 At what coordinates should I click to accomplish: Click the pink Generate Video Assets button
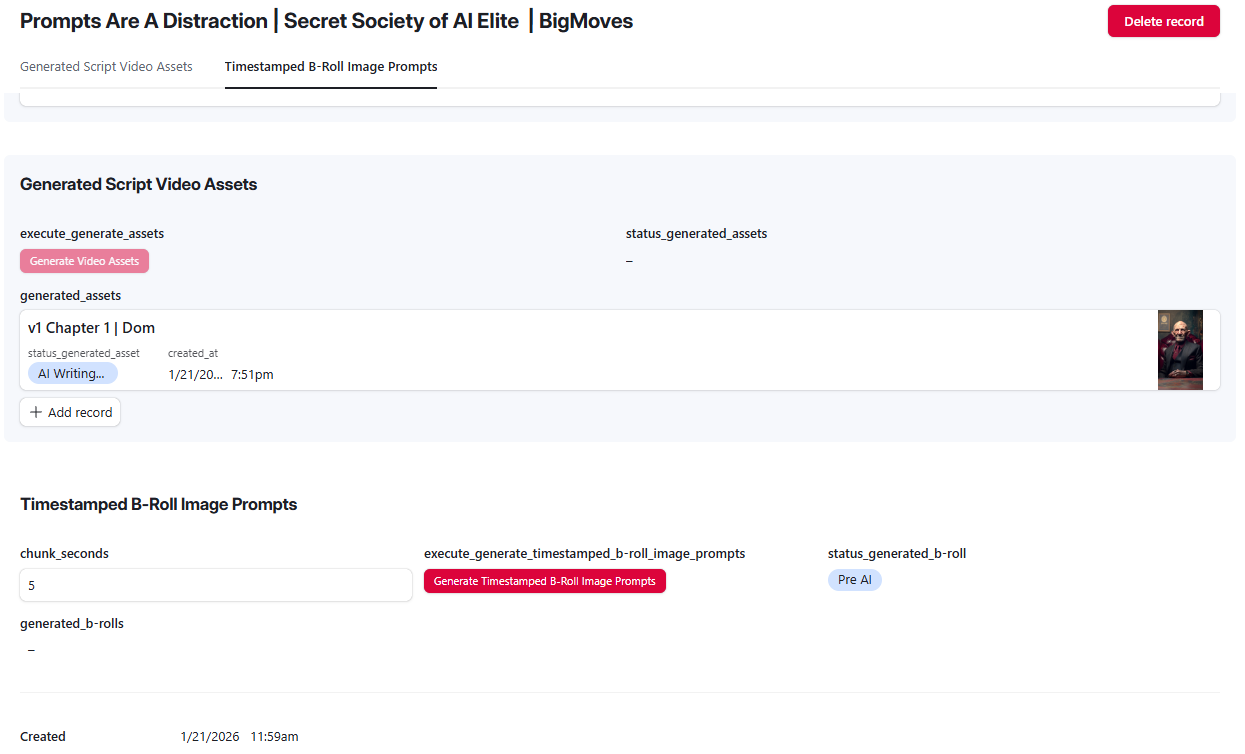coord(84,261)
